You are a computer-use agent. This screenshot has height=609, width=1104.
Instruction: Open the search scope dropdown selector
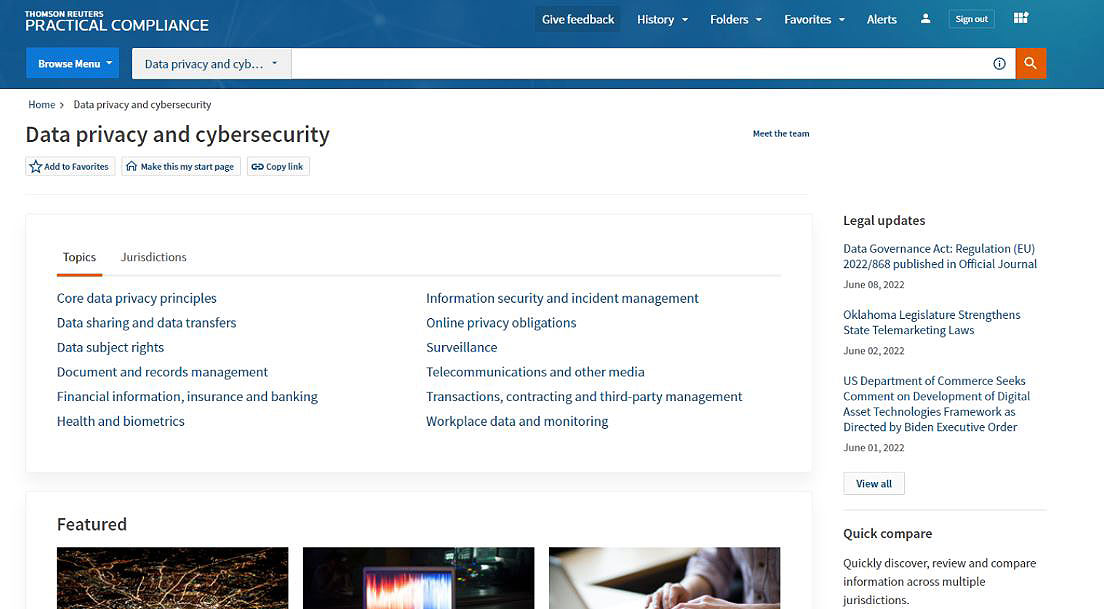coord(211,63)
